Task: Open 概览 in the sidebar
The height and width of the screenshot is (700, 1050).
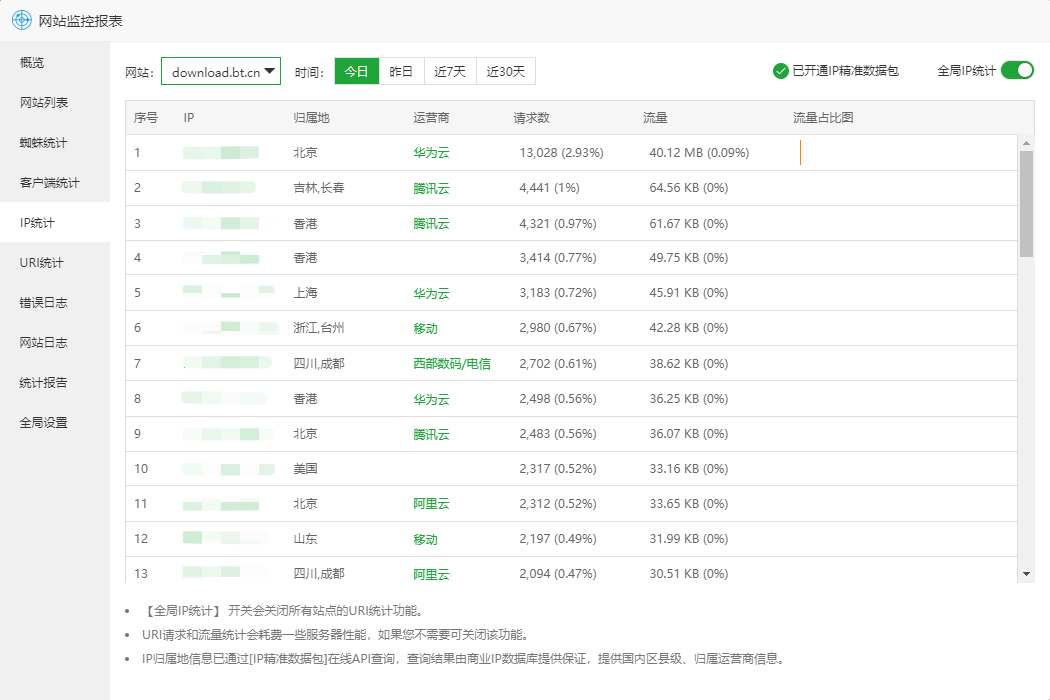Action: pyautogui.click(x=55, y=62)
